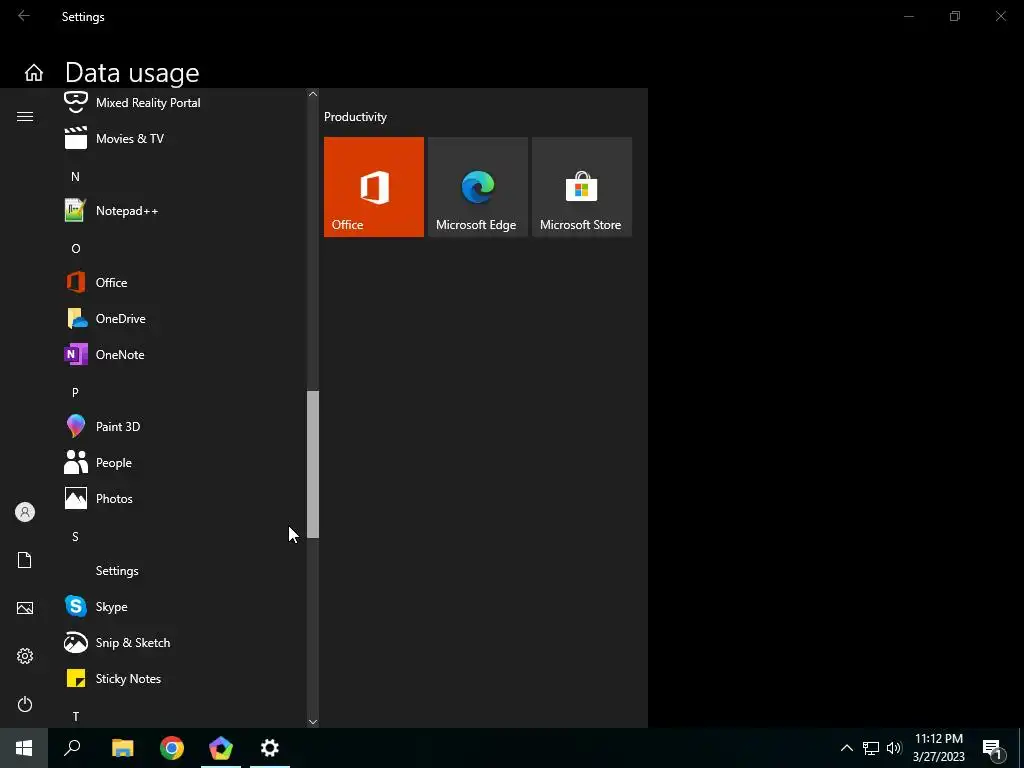Image resolution: width=1024 pixels, height=768 pixels.
Task: Click the Office tile under Productivity
Action: (x=374, y=187)
